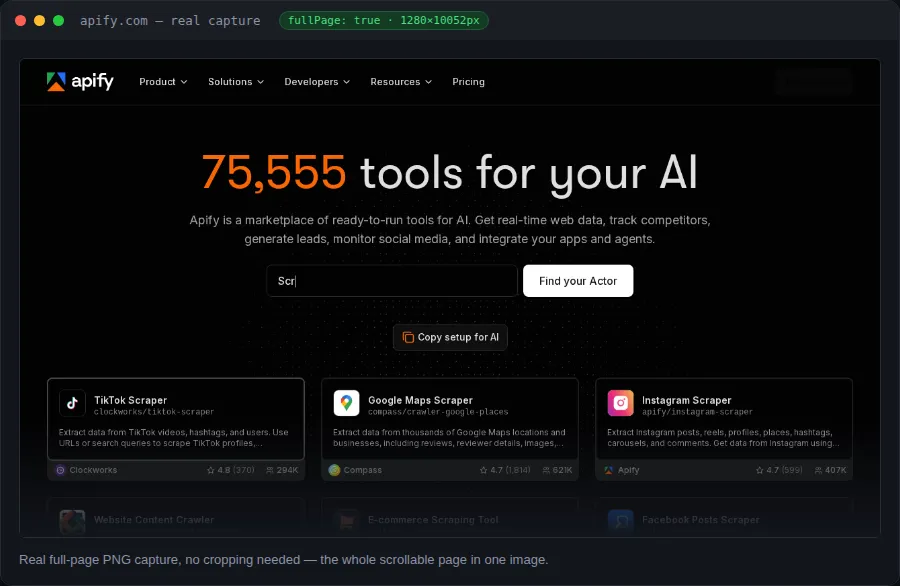Click the E-commerce Scraping Tool card title

click(x=433, y=520)
